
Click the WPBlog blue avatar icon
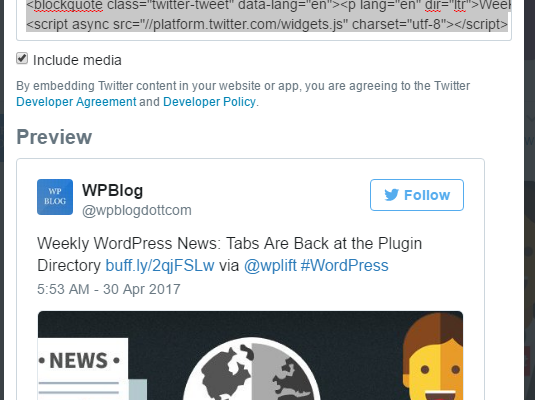tap(55, 197)
